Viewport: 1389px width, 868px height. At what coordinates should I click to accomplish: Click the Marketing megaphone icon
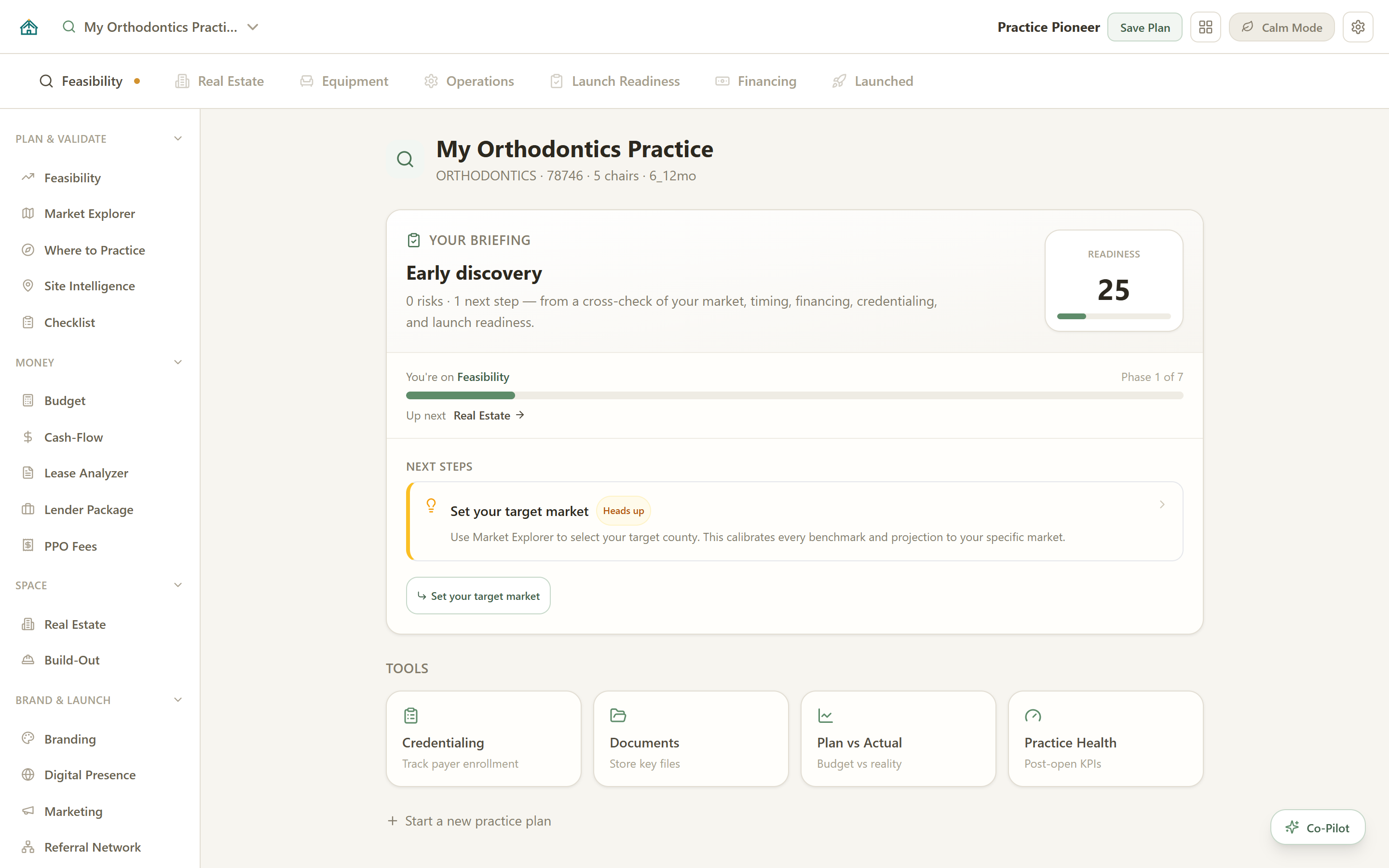pos(28,811)
